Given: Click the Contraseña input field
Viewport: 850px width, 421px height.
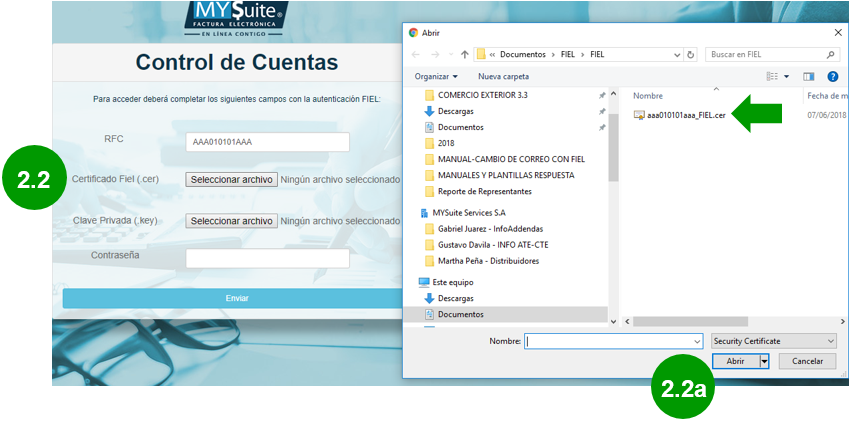Looking at the screenshot, I should pos(267,258).
